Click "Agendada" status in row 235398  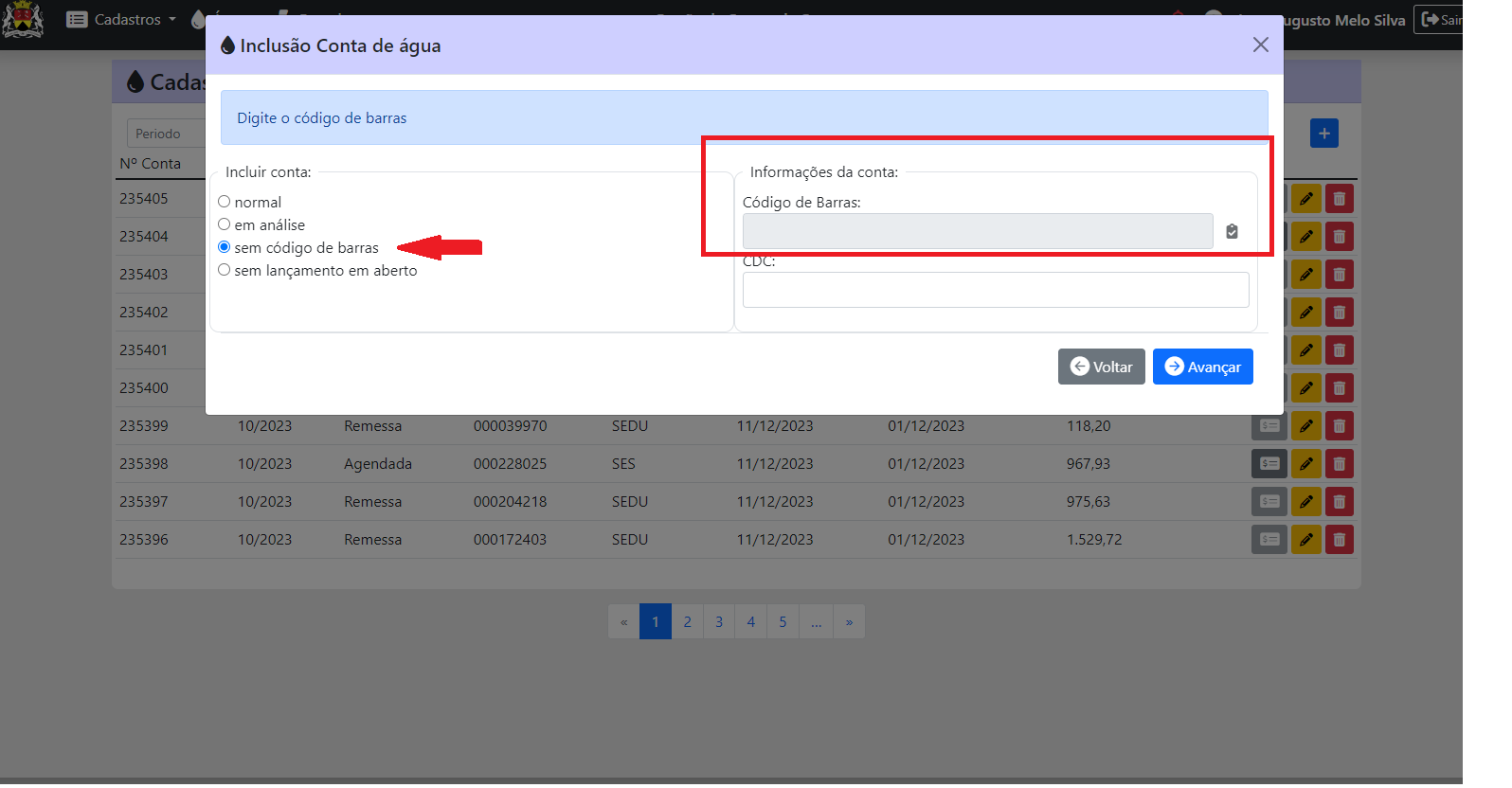(x=378, y=464)
